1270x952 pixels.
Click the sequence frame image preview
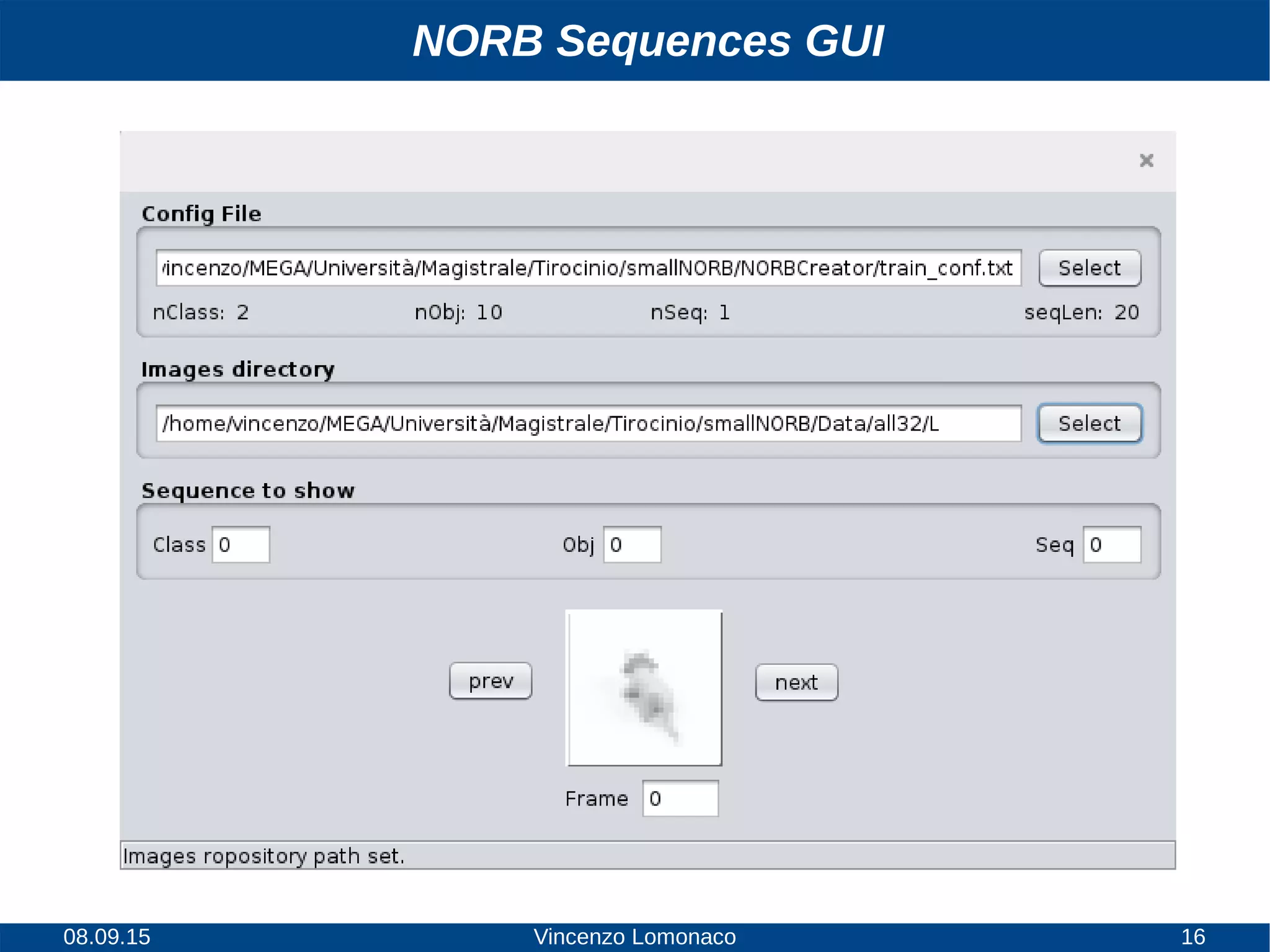(x=644, y=688)
